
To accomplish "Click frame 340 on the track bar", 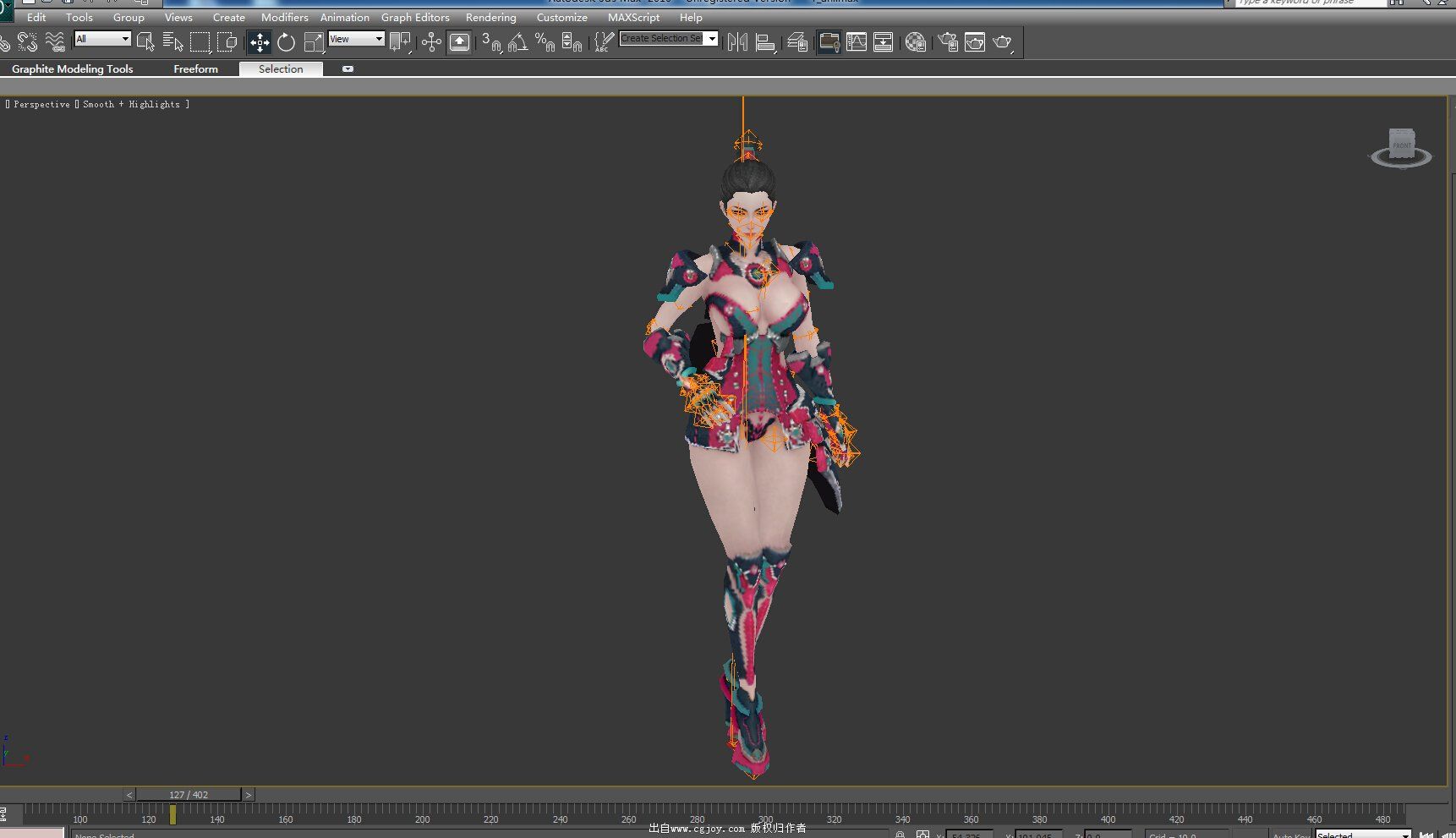I will (902, 819).
